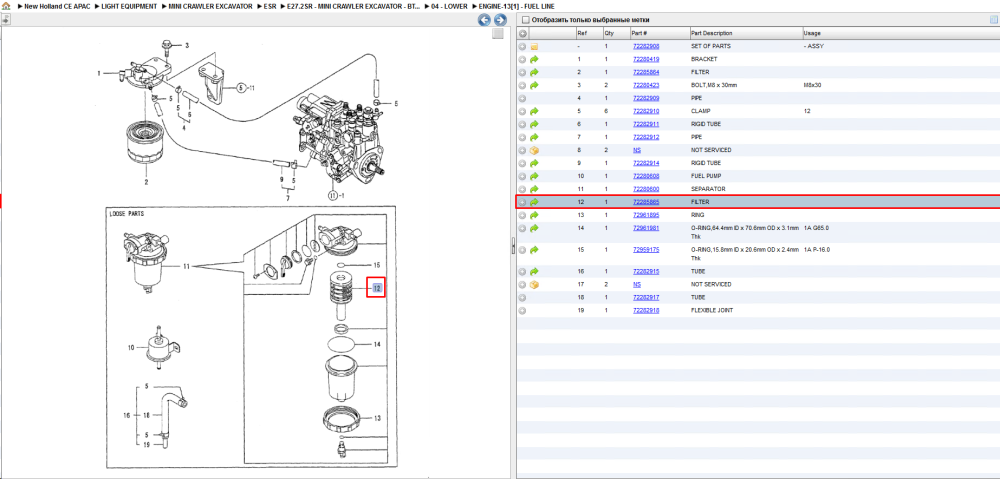Image resolution: width=1000 pixels, height=479 pixels.
Task: Click the box icon for ref 8 NOT SERVICED
Action: [x=534, y=150]
